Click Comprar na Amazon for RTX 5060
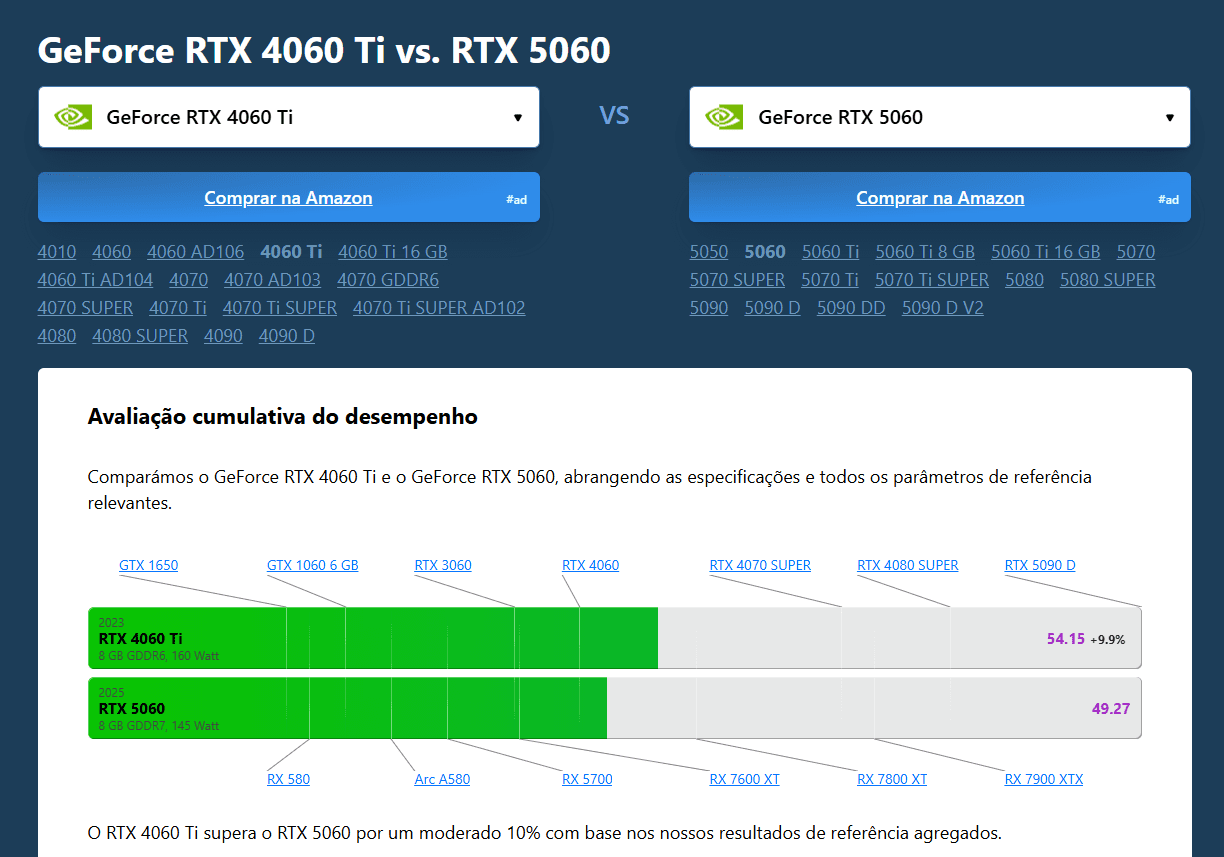 click(940, 197)
